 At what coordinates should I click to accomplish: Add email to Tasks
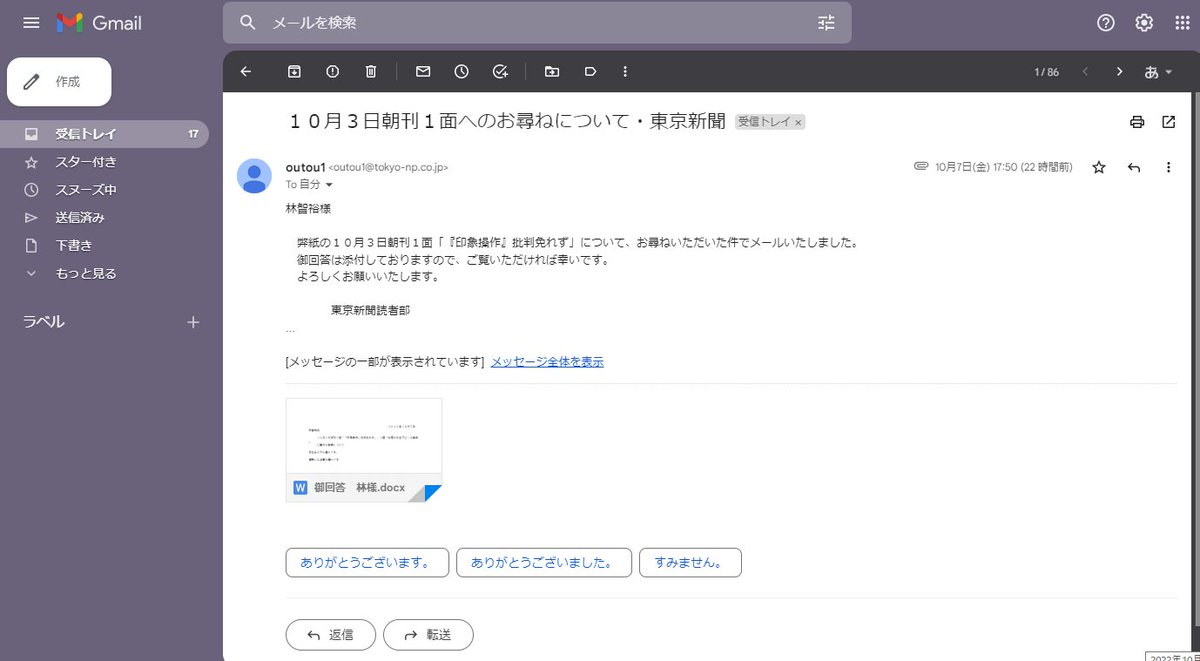pyautogui.click(x=500, y=71)
